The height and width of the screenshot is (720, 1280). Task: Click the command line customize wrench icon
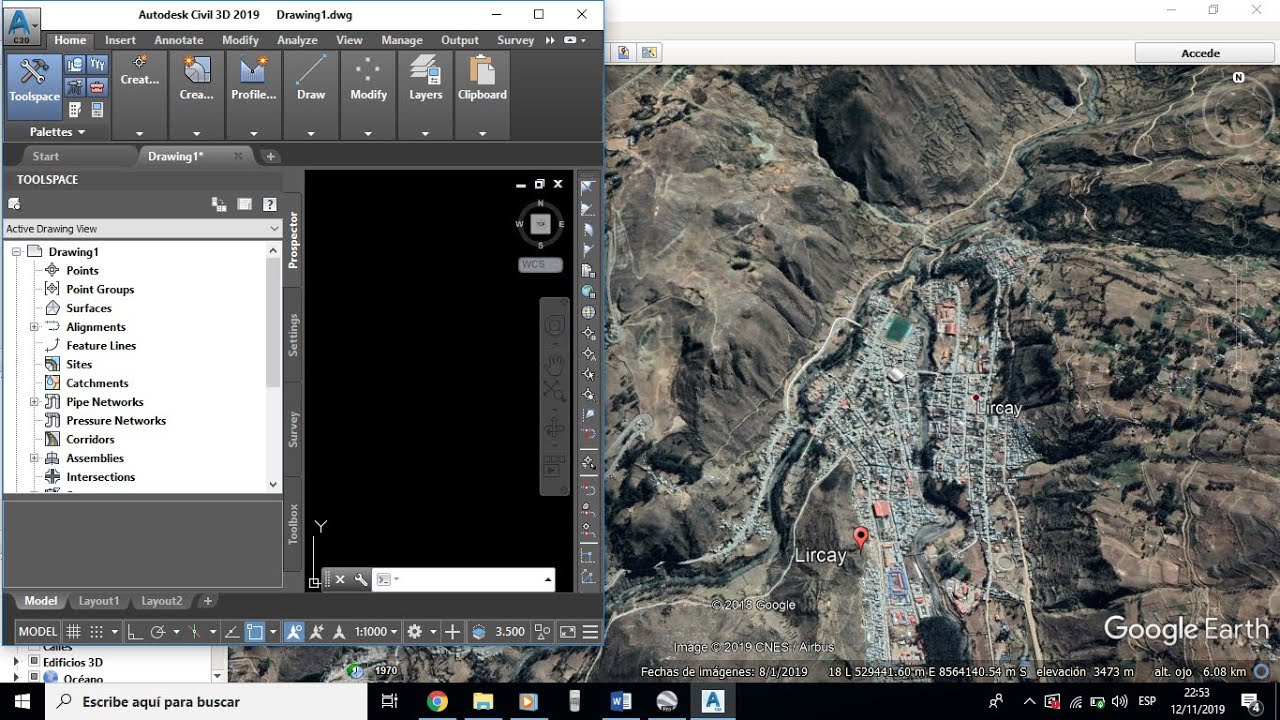361,579
